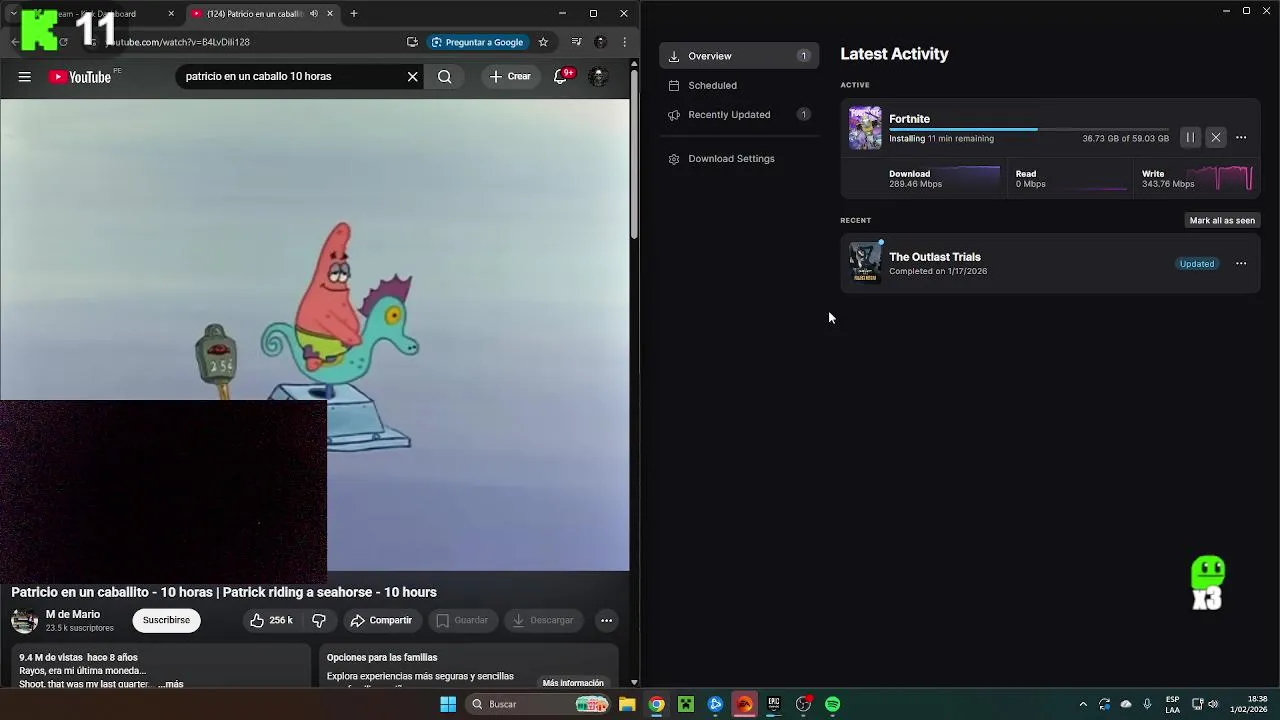Close the Kick Dashboard tab
Viewport: 1280px width, 720px height.
pyautogui.click(x=171, y=14)
